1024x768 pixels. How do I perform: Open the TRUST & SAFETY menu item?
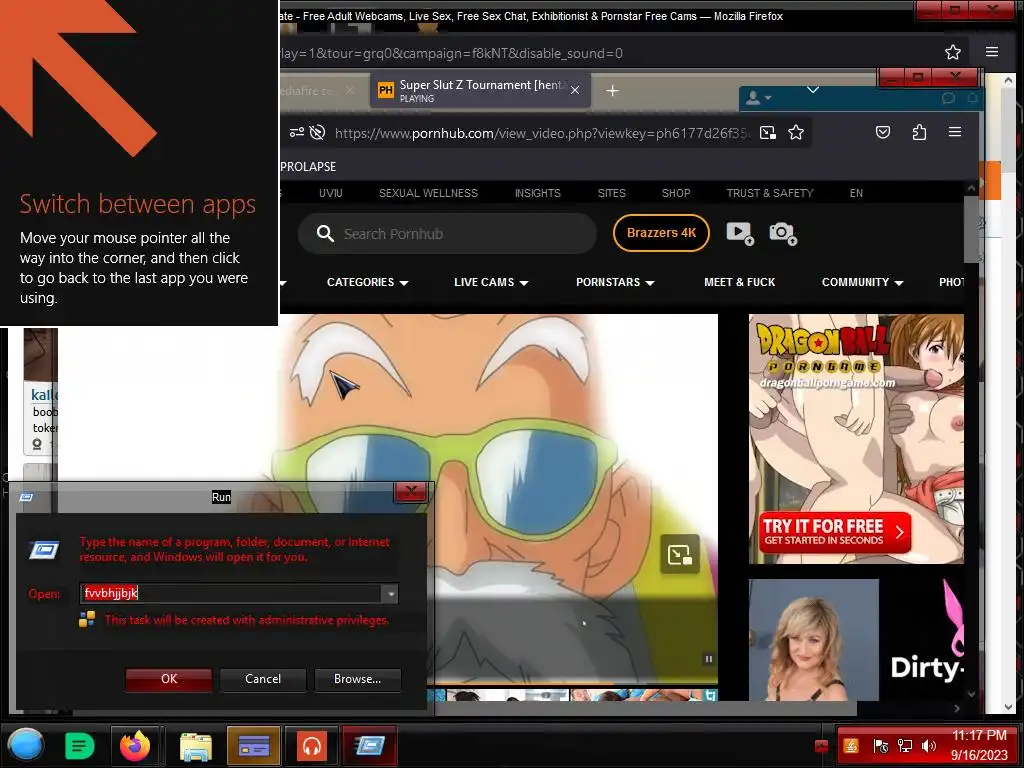point(770,193)
